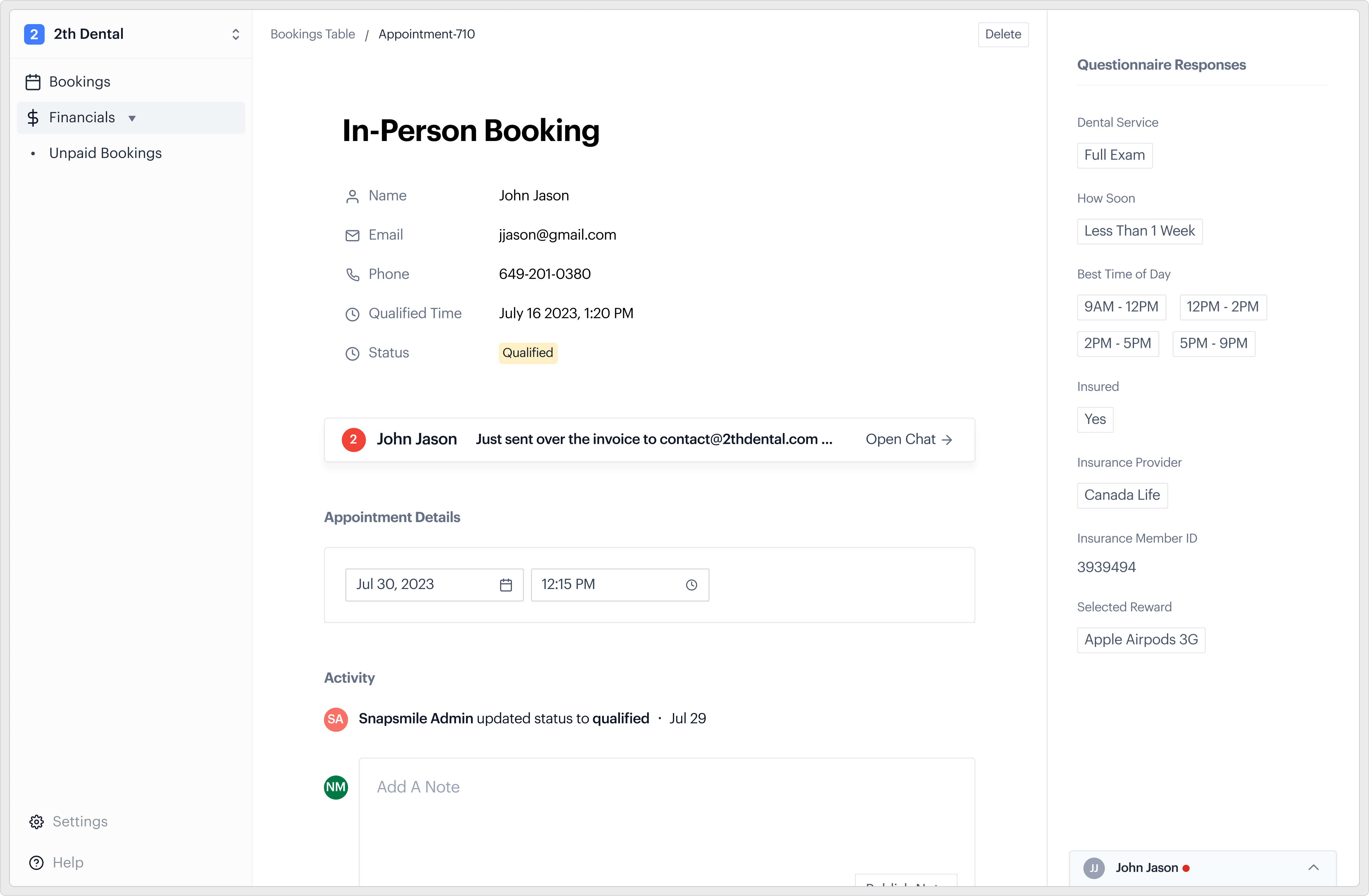The image size is (1369, 896).
Task: Click the person icon beside Name
Action: 352,197
